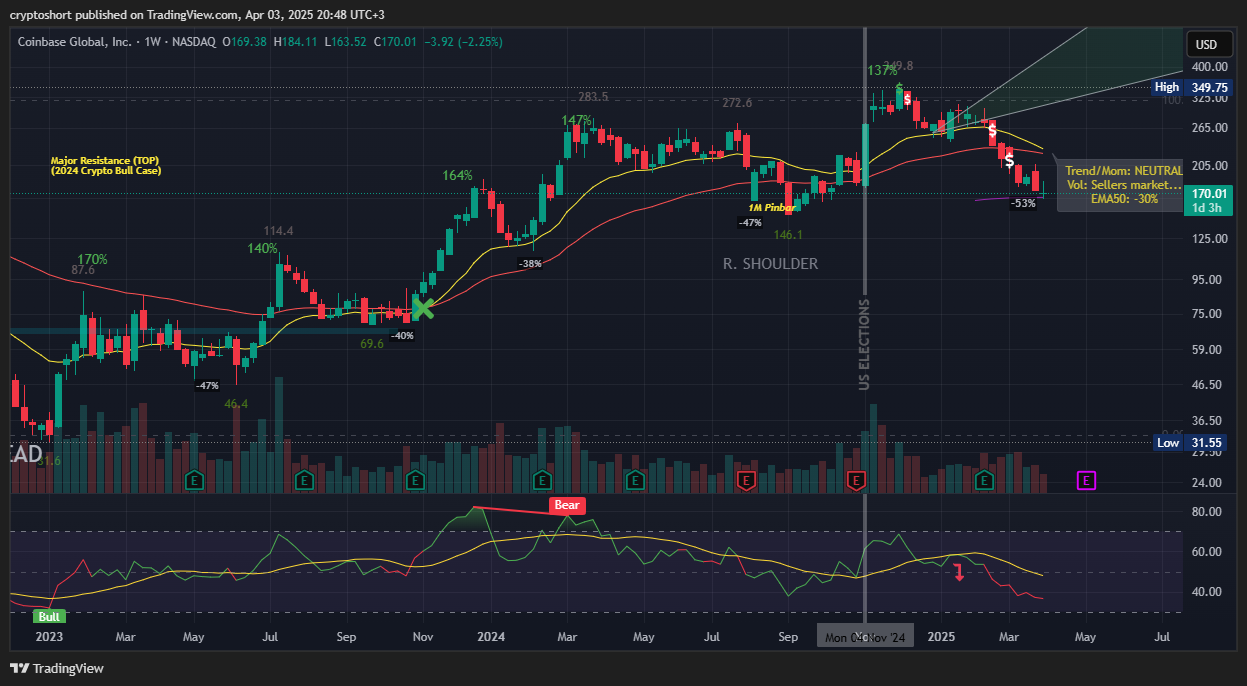Click the 147% gain label
The height and width of the screenshot is (686, 1247).
tap(576, 120)
